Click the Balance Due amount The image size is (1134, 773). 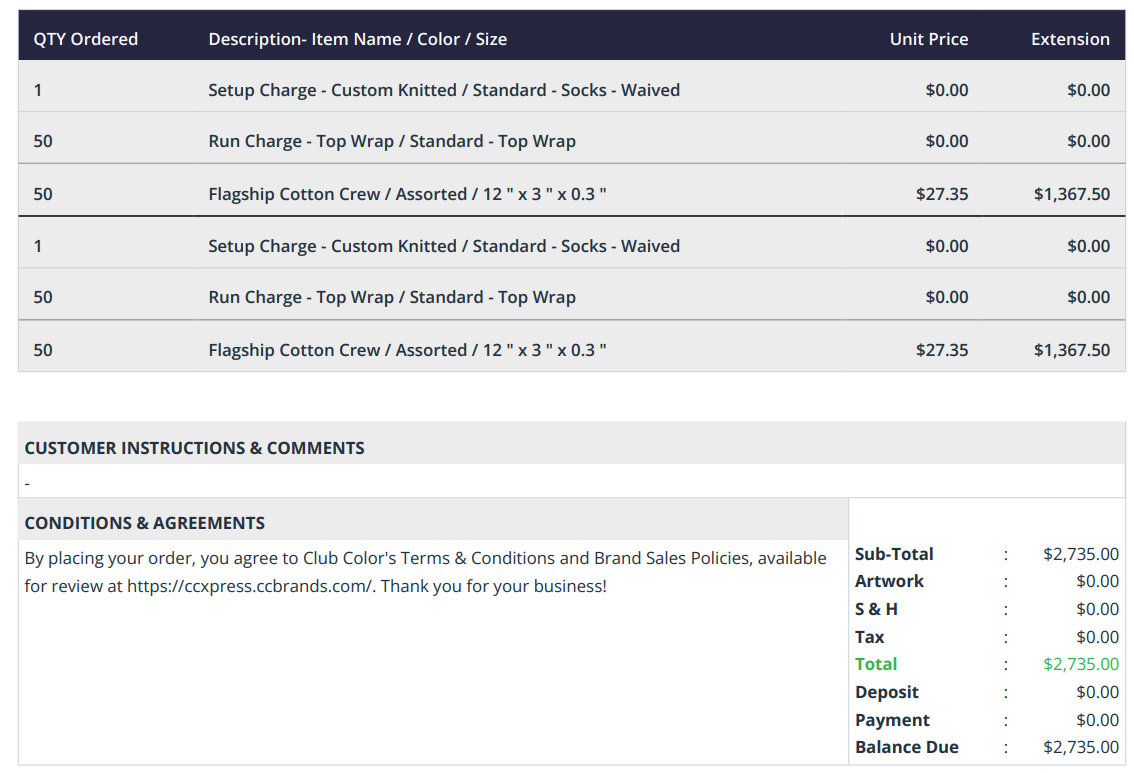pyautogui.click(x=1080, y=748)
